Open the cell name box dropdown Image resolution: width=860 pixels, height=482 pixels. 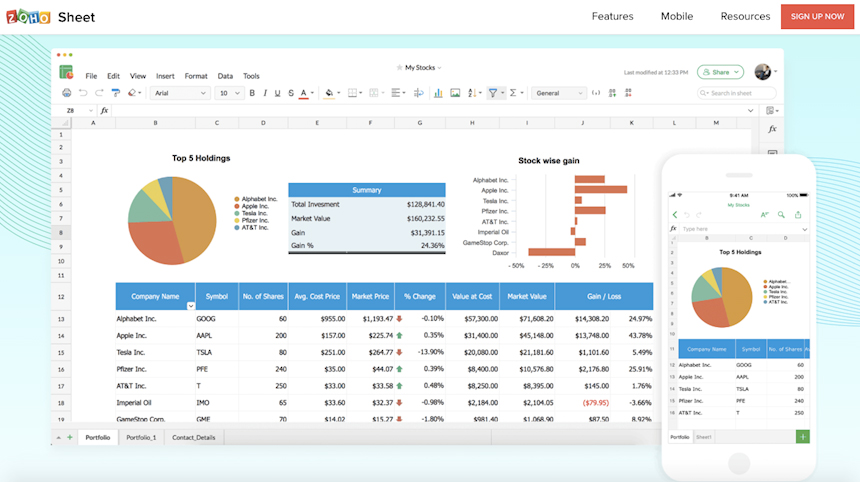(90, 111)
